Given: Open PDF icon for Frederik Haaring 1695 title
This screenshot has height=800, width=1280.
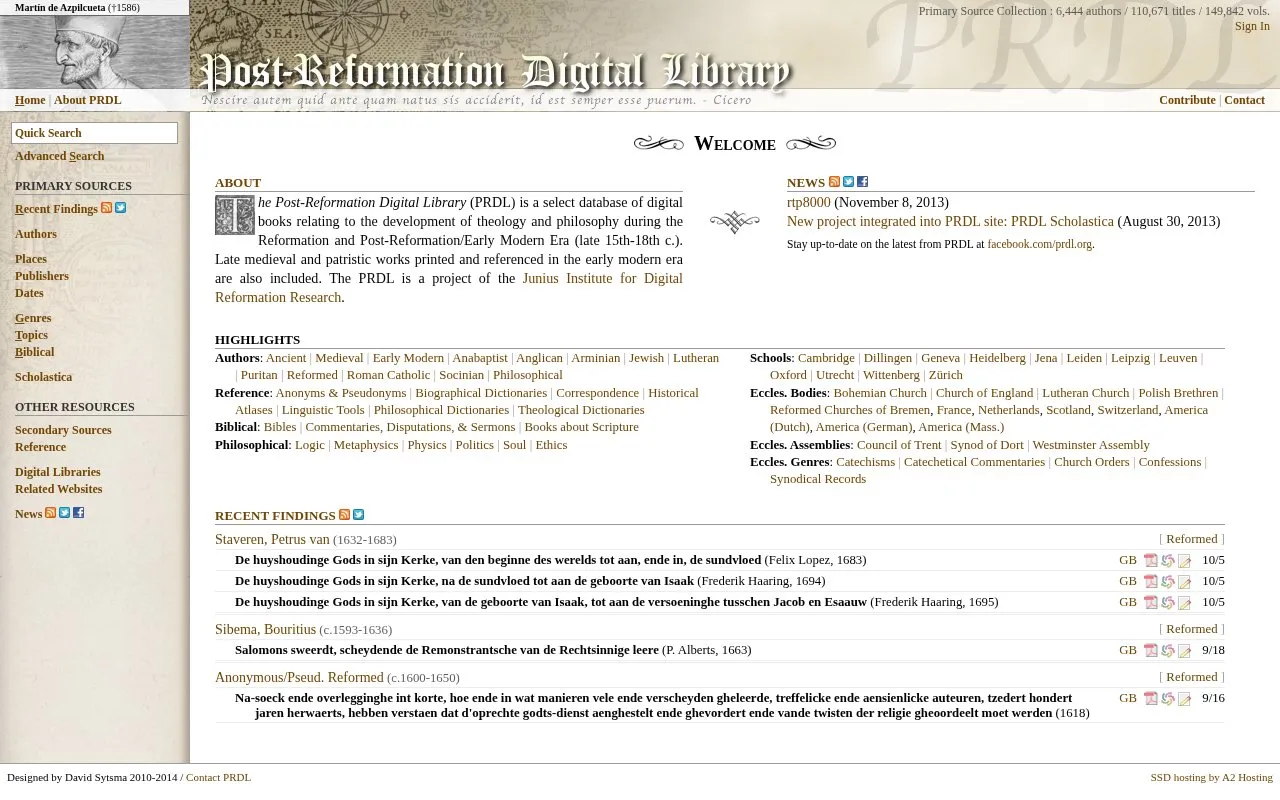Looking at the screenshot, I should (x=1151, y=603).
